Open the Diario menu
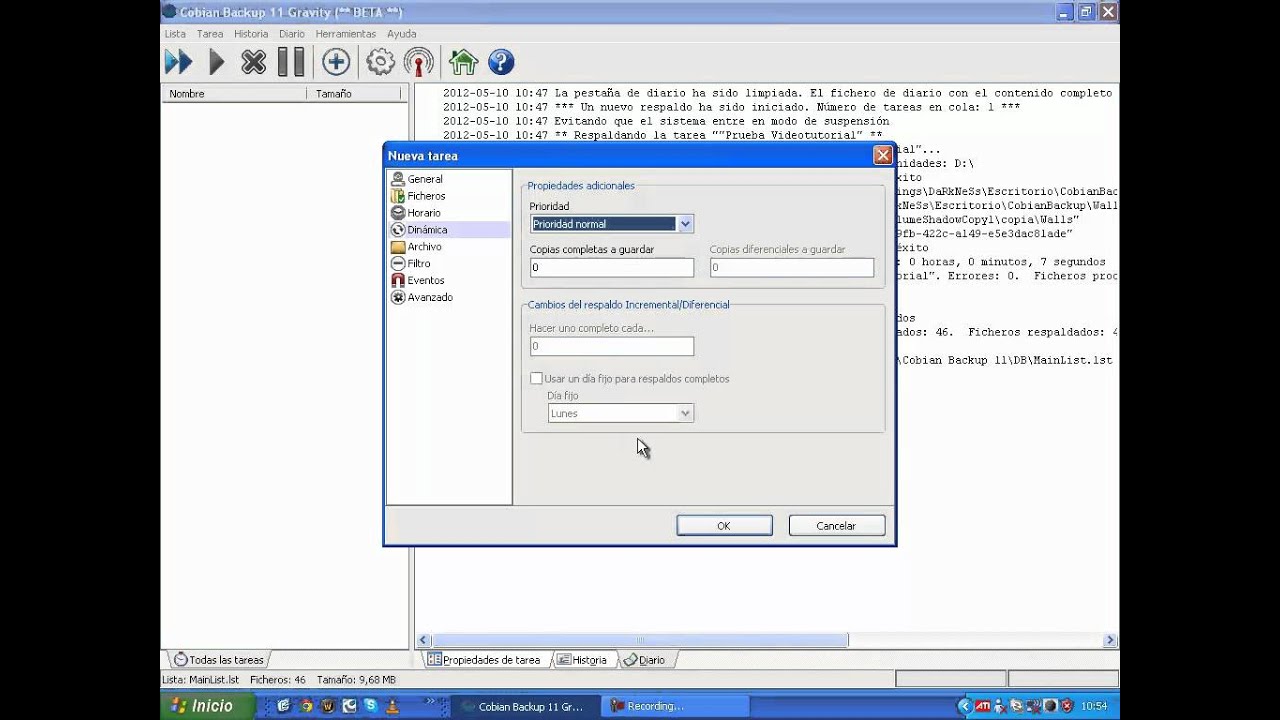The height and width of the screenshot is (720, 1280). (x=292, y=34)
